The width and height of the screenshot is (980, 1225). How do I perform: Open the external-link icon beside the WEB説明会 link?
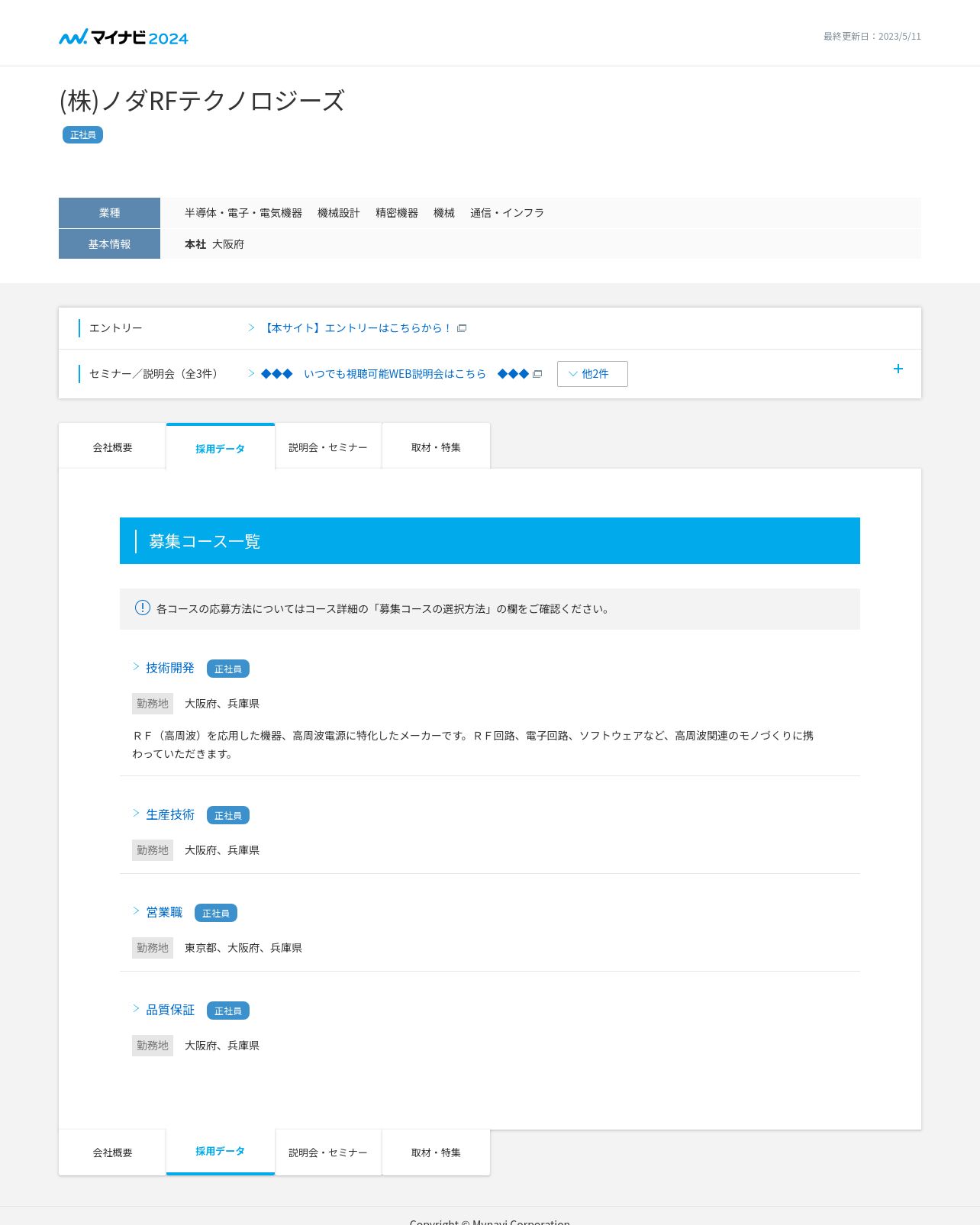(x=537, y=374)
